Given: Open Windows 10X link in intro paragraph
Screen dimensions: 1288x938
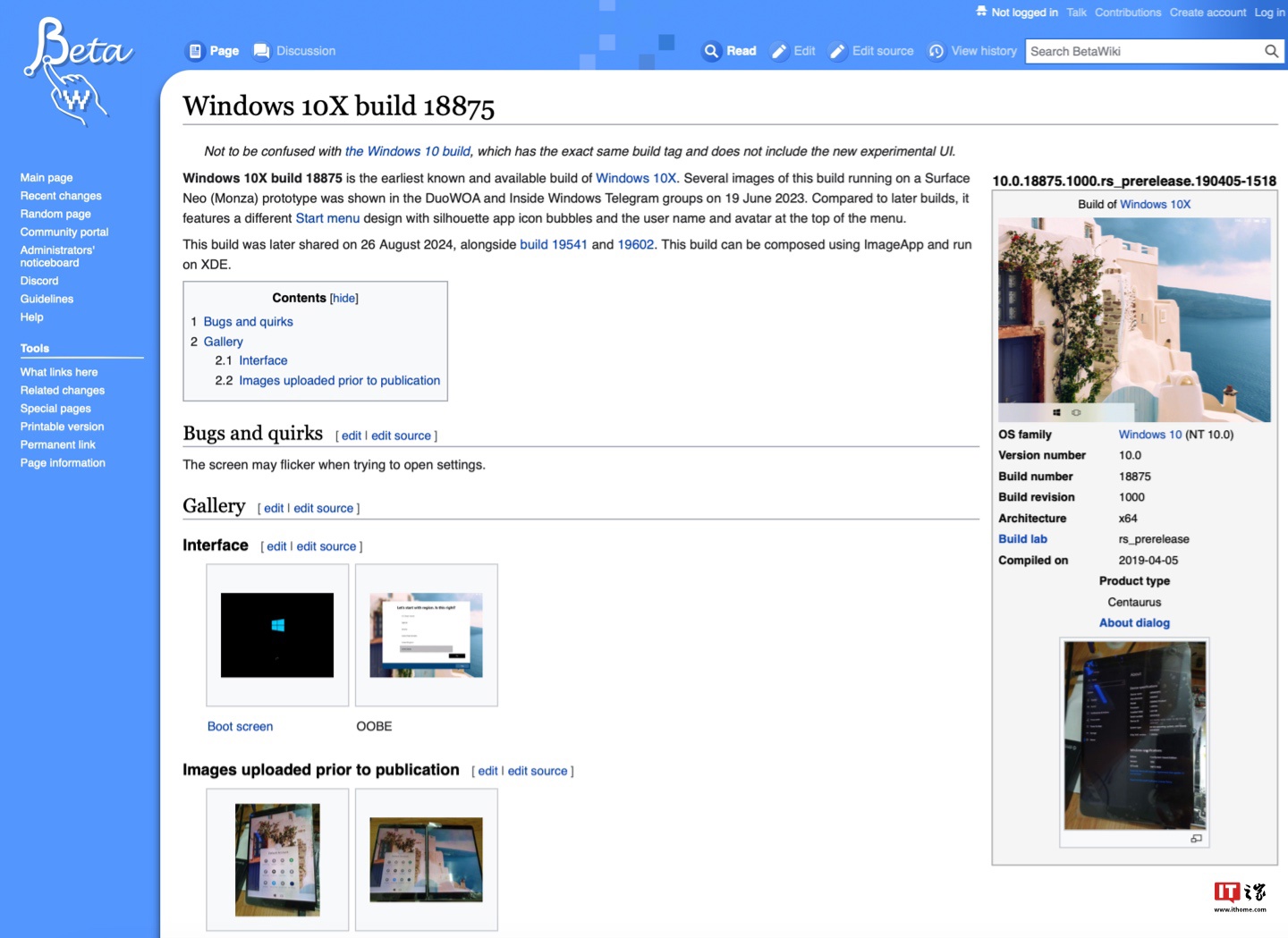Looking at the screenshot, I should point(636,178).
